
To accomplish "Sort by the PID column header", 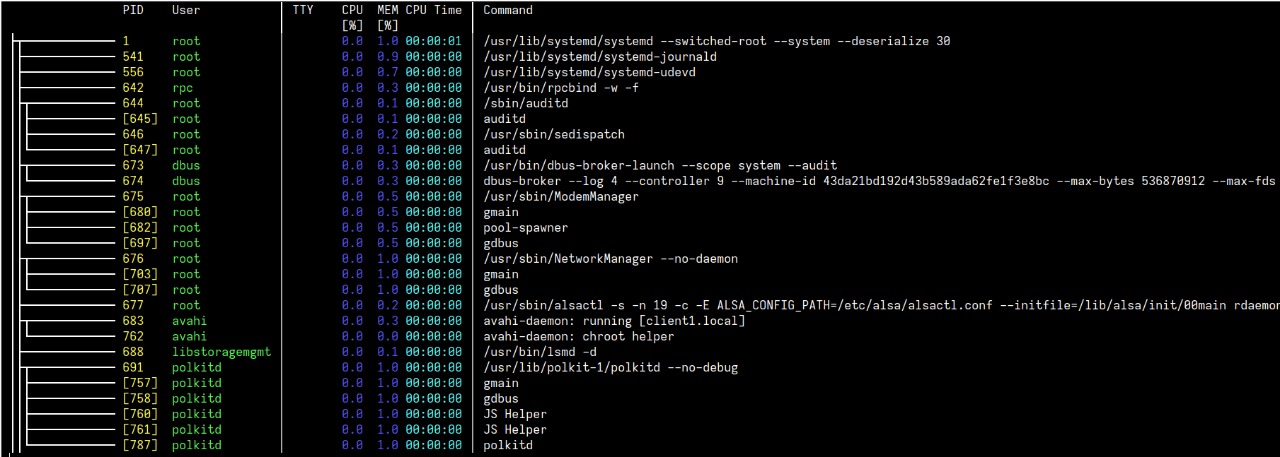I will point(132,10).
